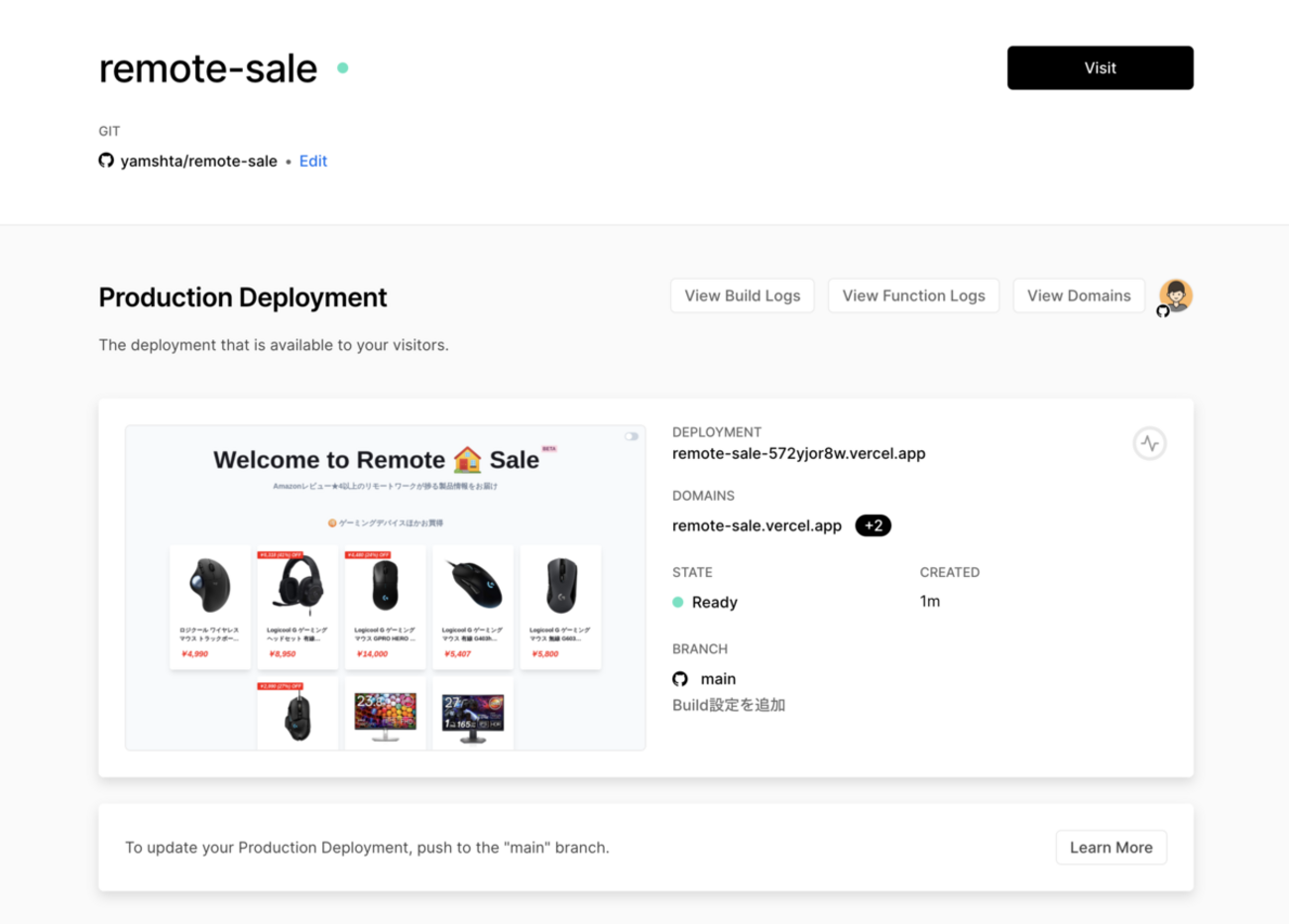Viewport: 1289px width, 924px height.
Task: Open the remote-sale-572yjor8w.vercel.app deployment link
Action: [x=798, y=453]
